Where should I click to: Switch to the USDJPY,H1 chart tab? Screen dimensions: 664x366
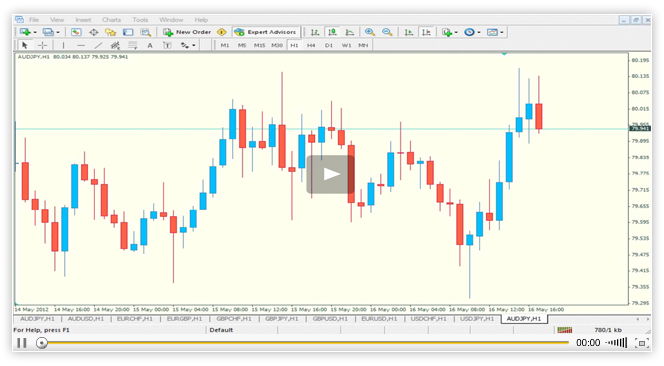click(x=477, y=319)
